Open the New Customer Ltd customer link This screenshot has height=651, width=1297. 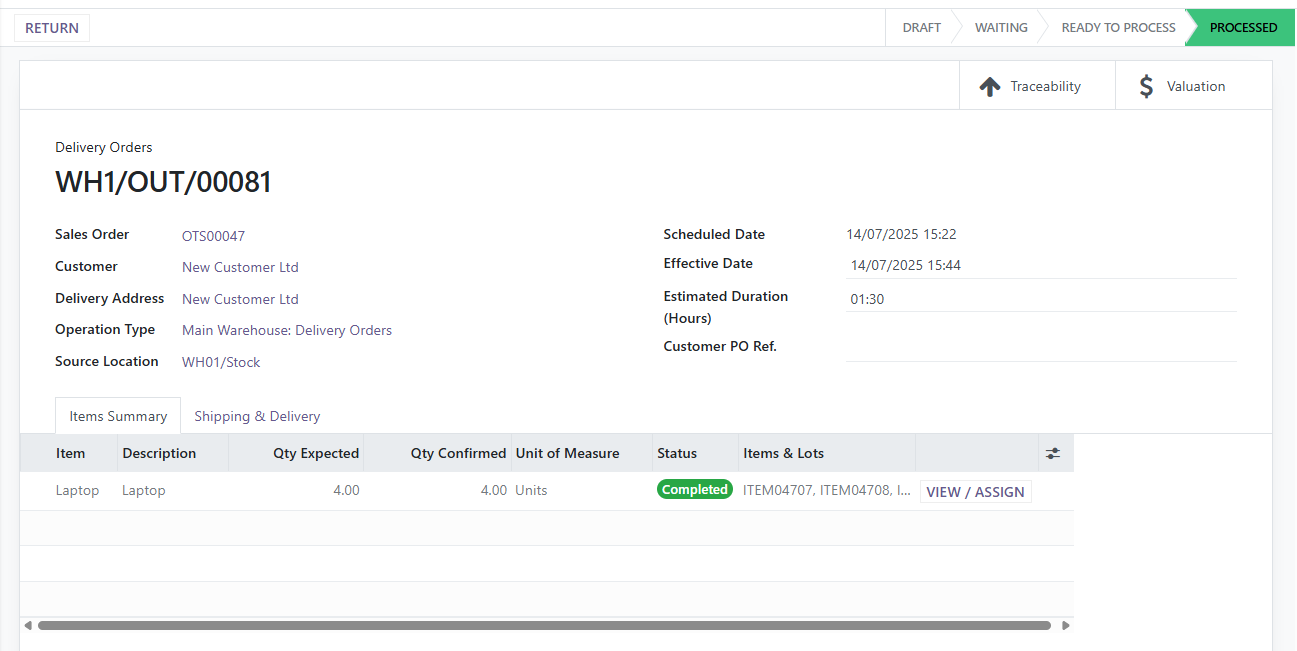pyautogui.click(x=240, y=267)
